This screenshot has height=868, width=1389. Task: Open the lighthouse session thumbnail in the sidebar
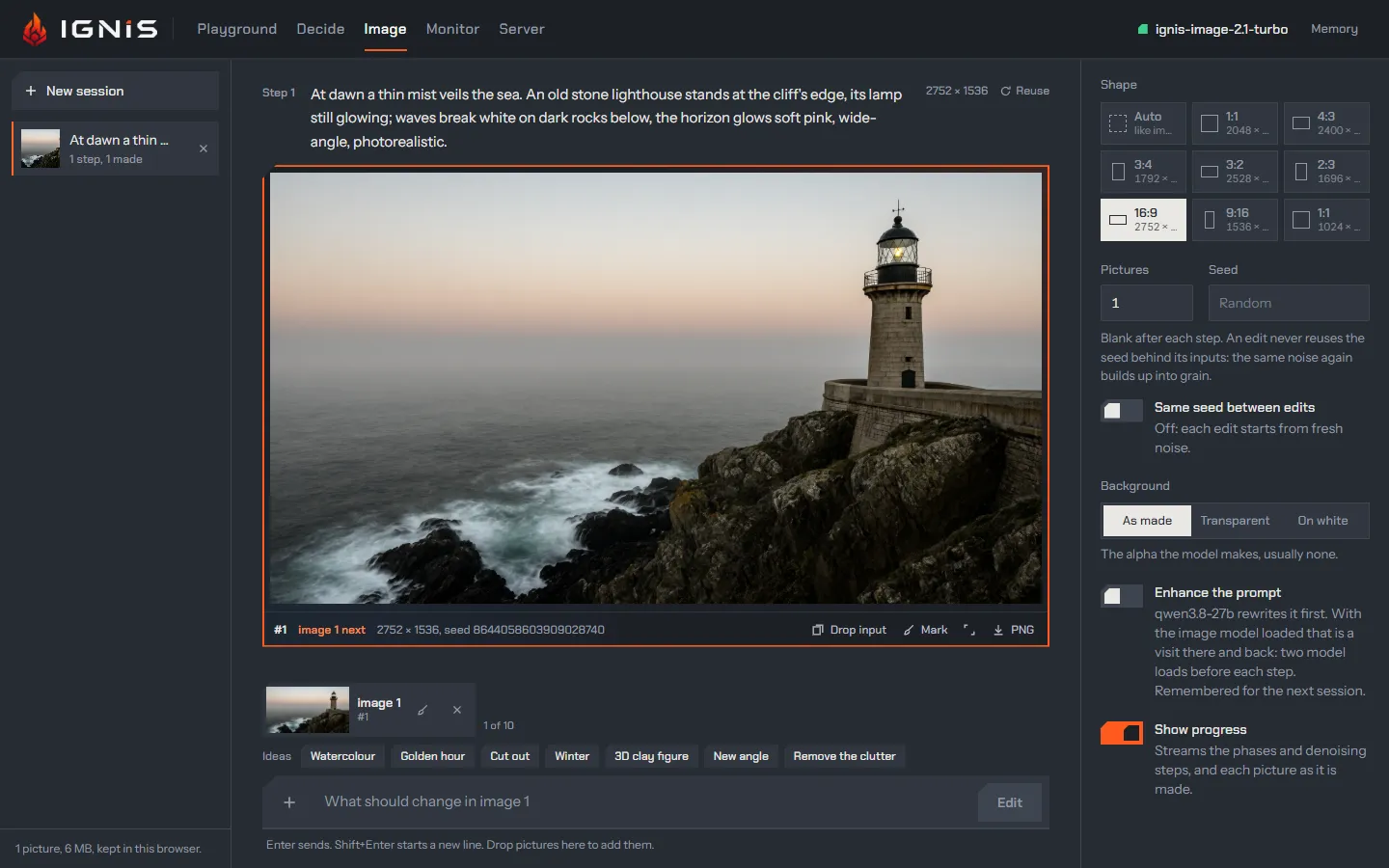[x=41, y=149]
